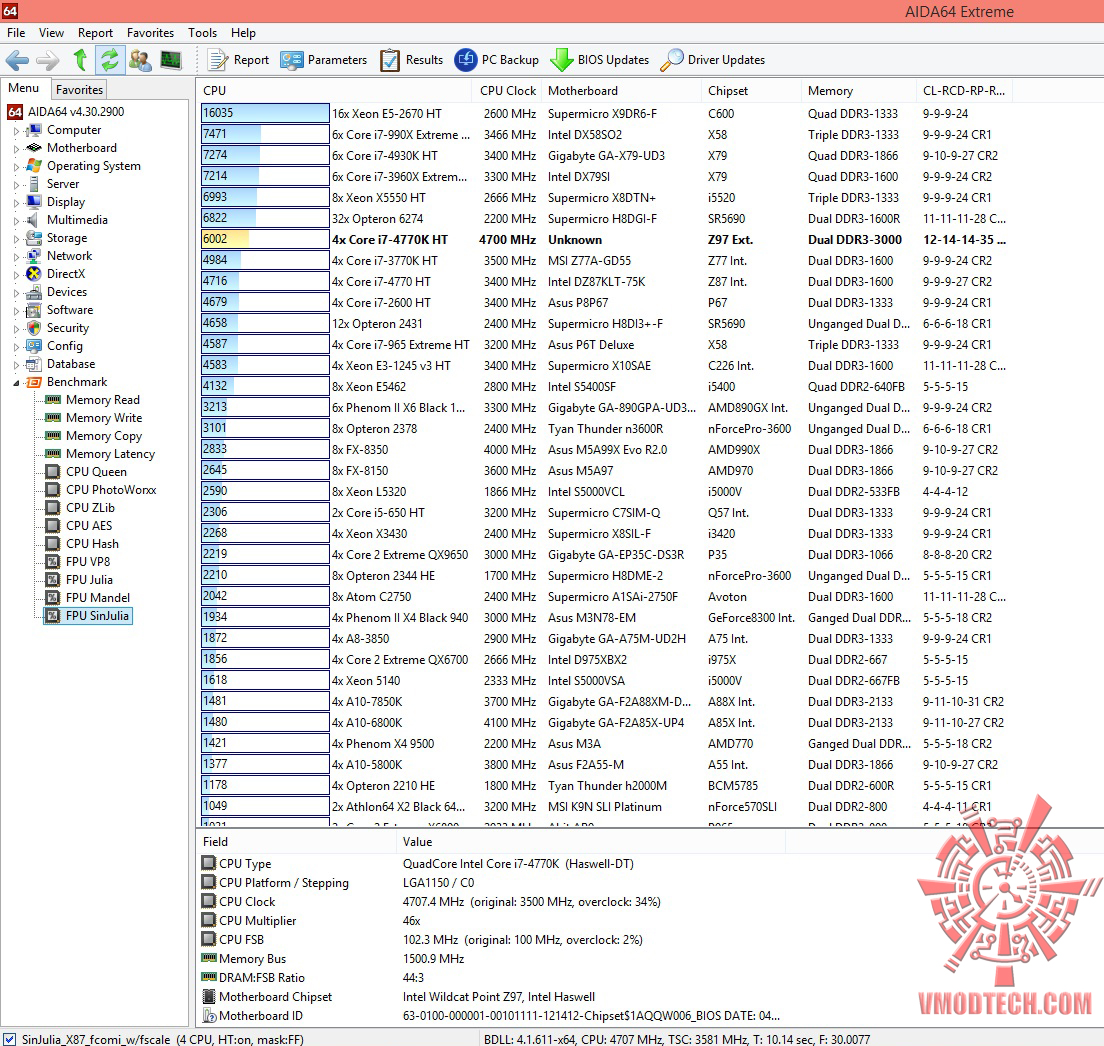
Task: Open the Tools menu
Action: (202, 33)
